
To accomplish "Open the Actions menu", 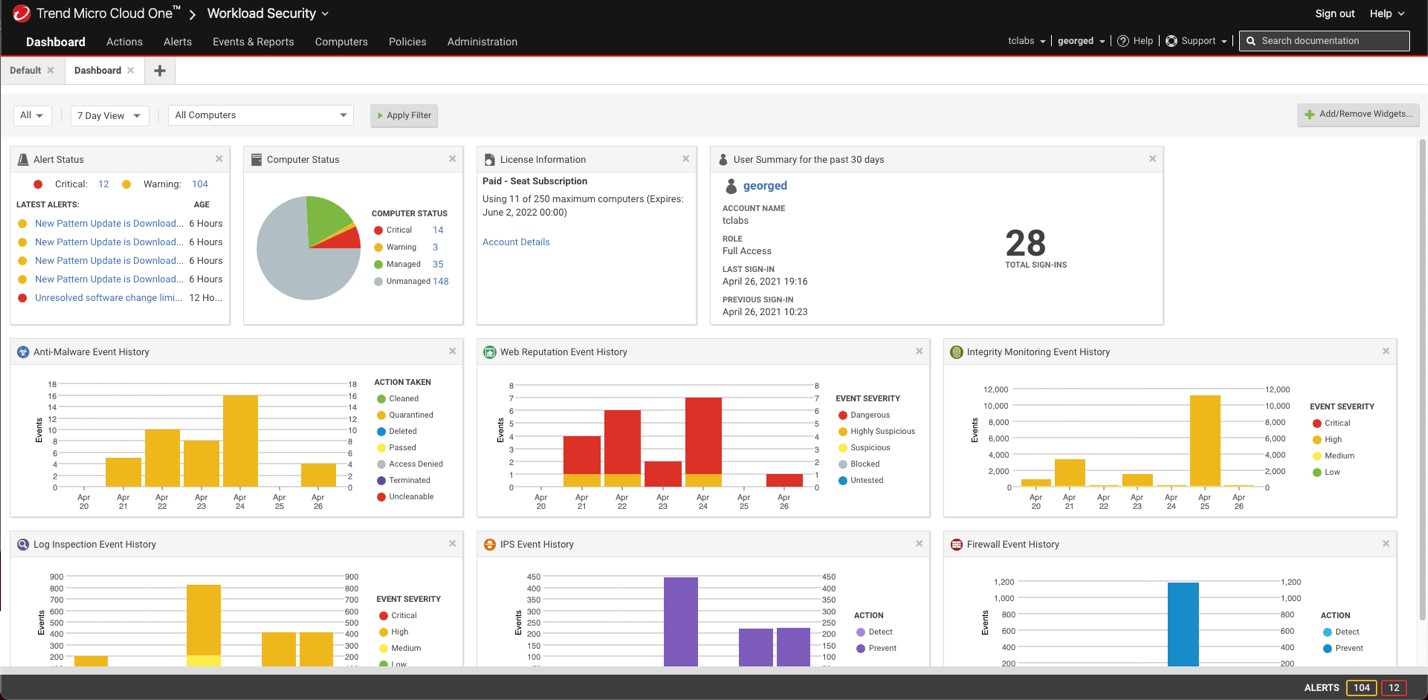I will [124, 42].
